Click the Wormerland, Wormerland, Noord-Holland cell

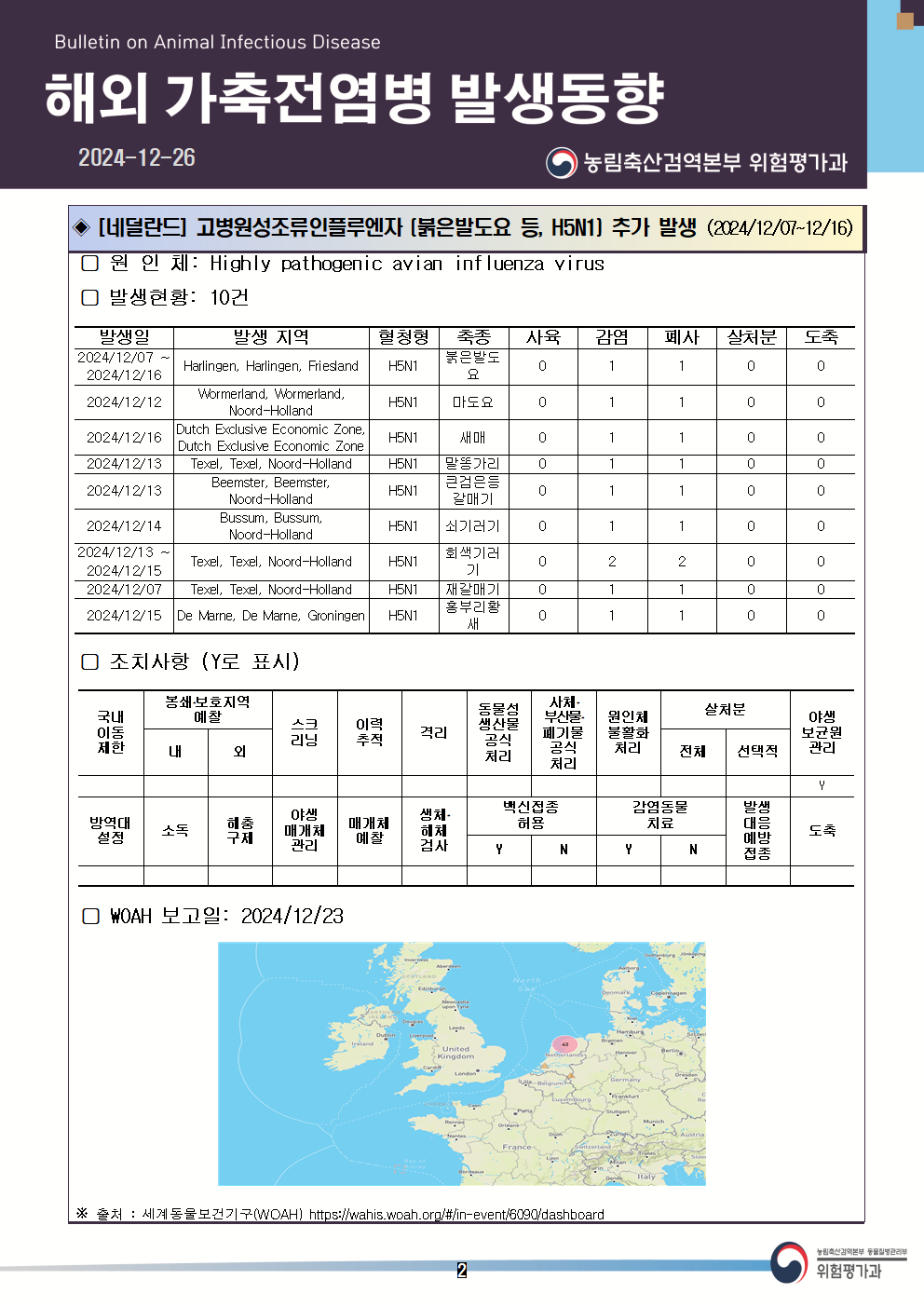click(271, 402)
